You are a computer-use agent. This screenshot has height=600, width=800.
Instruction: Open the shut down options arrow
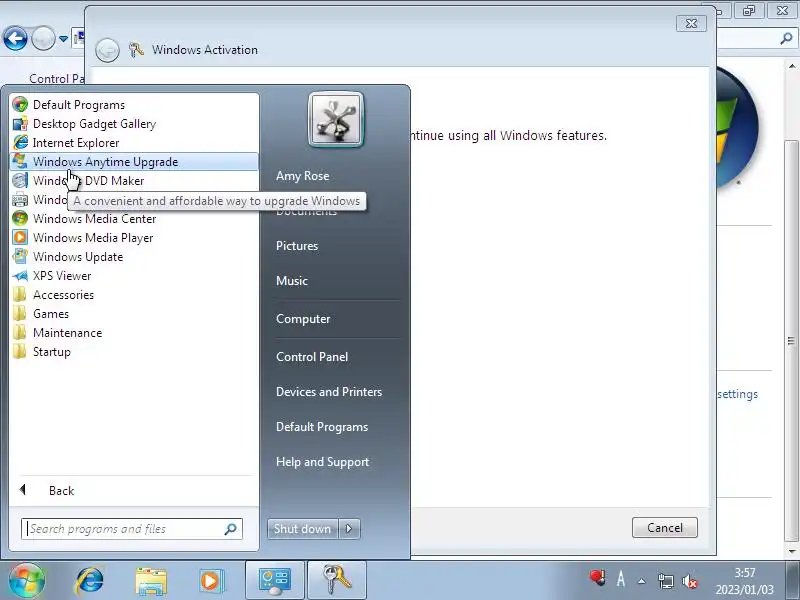point(349,529)
